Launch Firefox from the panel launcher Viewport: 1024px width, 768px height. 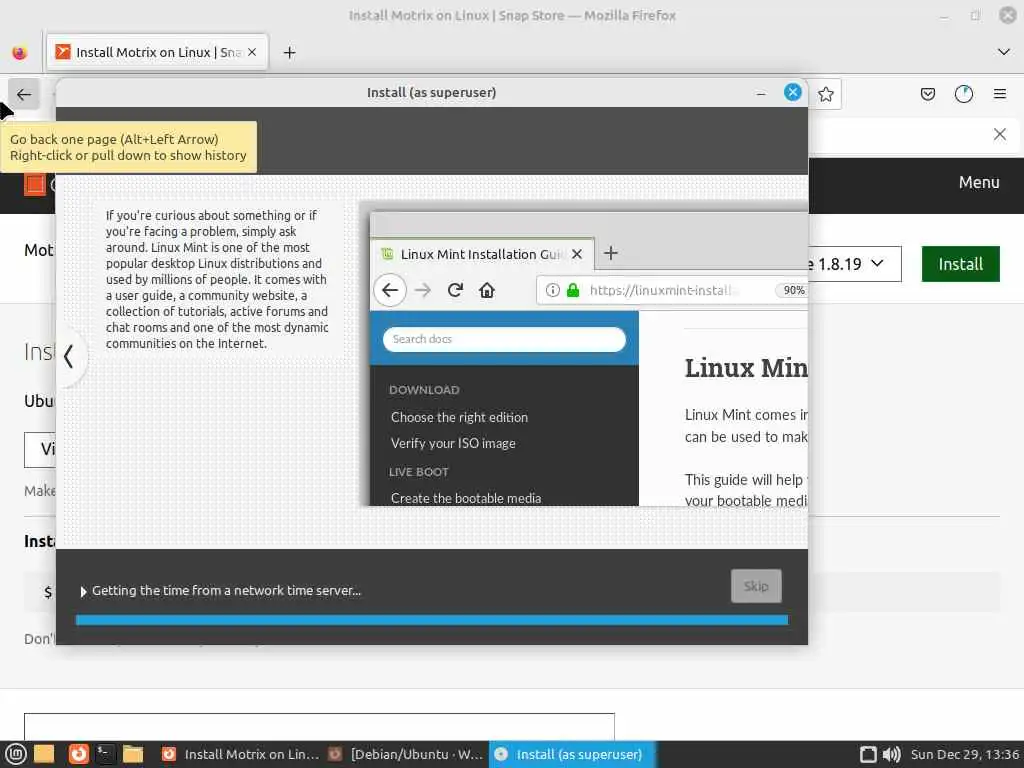[78, 754]
